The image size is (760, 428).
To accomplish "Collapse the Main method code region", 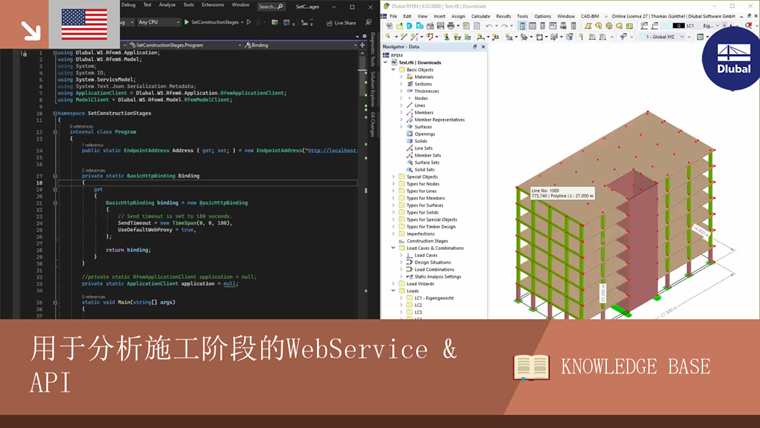I will pos(55,302).
